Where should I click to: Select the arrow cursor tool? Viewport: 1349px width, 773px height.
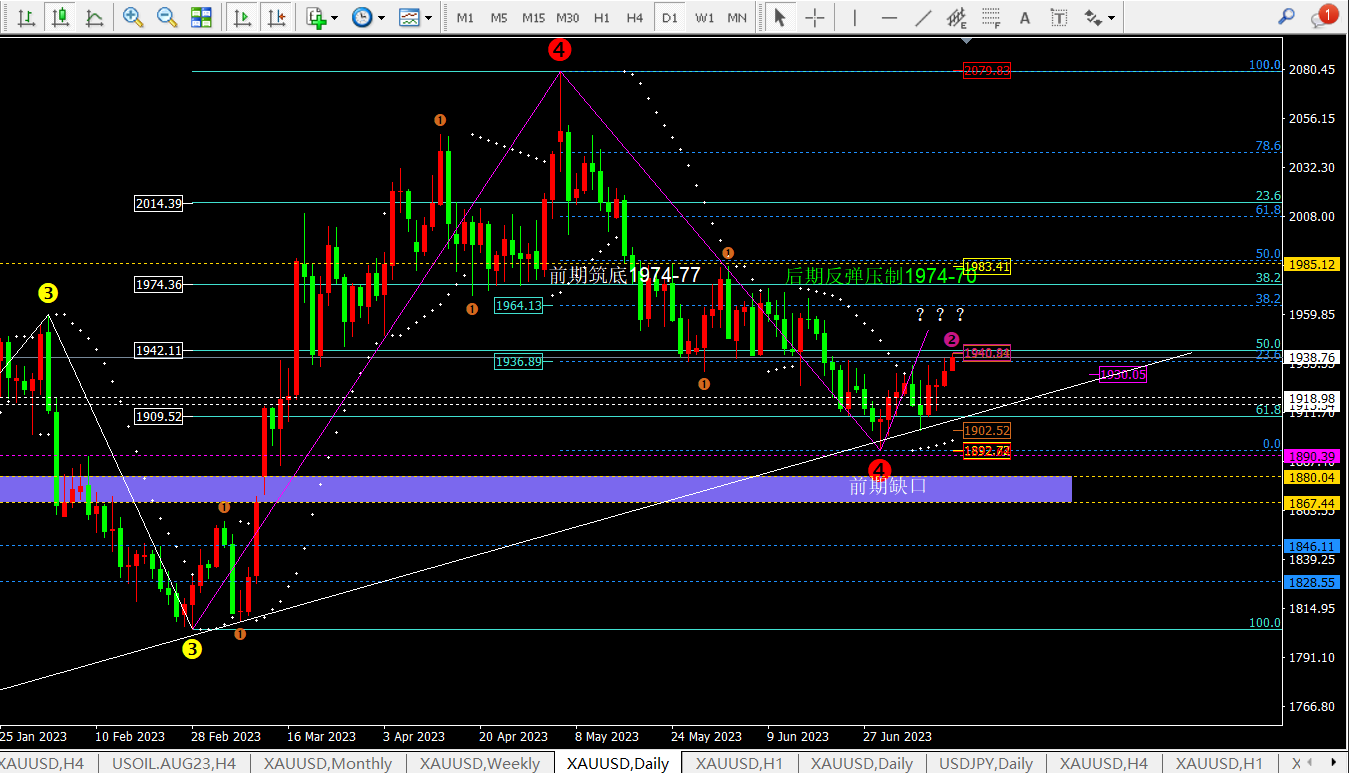[781, 17]
